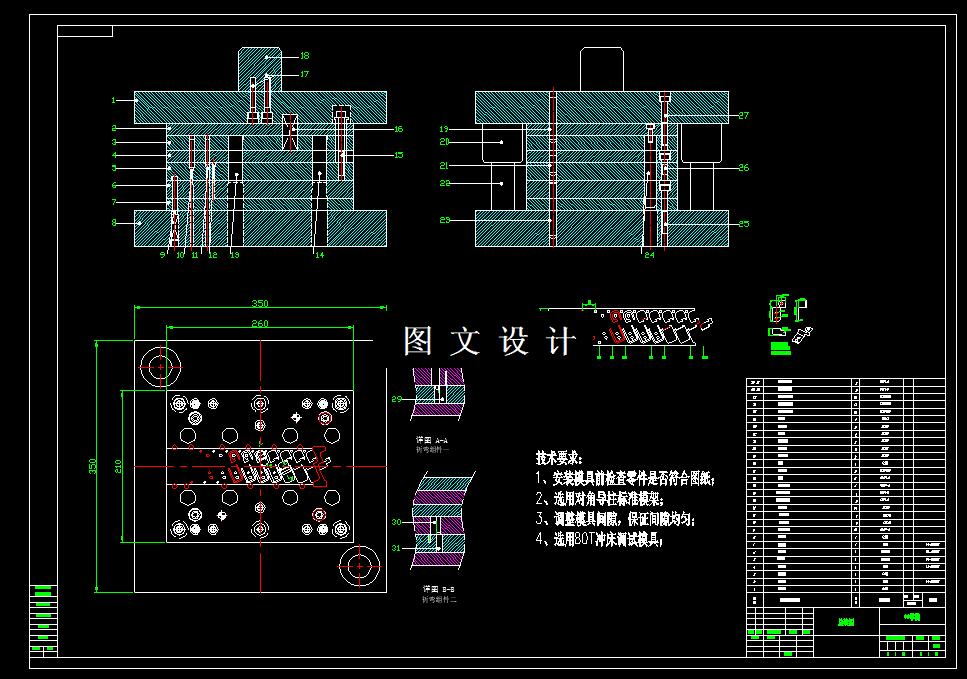Click requirement line '1、安装模具前检查零件是否符合图纸'
Viewport: 967px width, 679px height.
(x=625, y=479)
